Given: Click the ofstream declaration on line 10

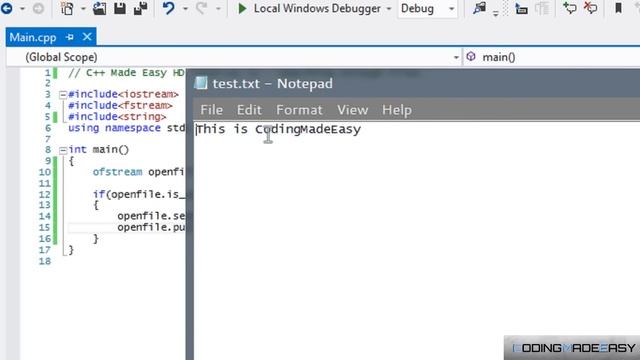Looking at the screenshot, I should [139, 172].
